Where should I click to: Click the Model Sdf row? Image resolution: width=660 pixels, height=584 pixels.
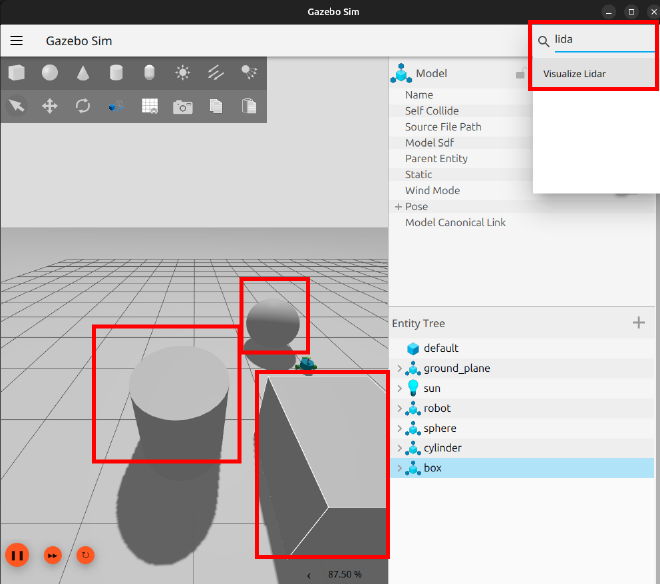[x=461, y=143]
